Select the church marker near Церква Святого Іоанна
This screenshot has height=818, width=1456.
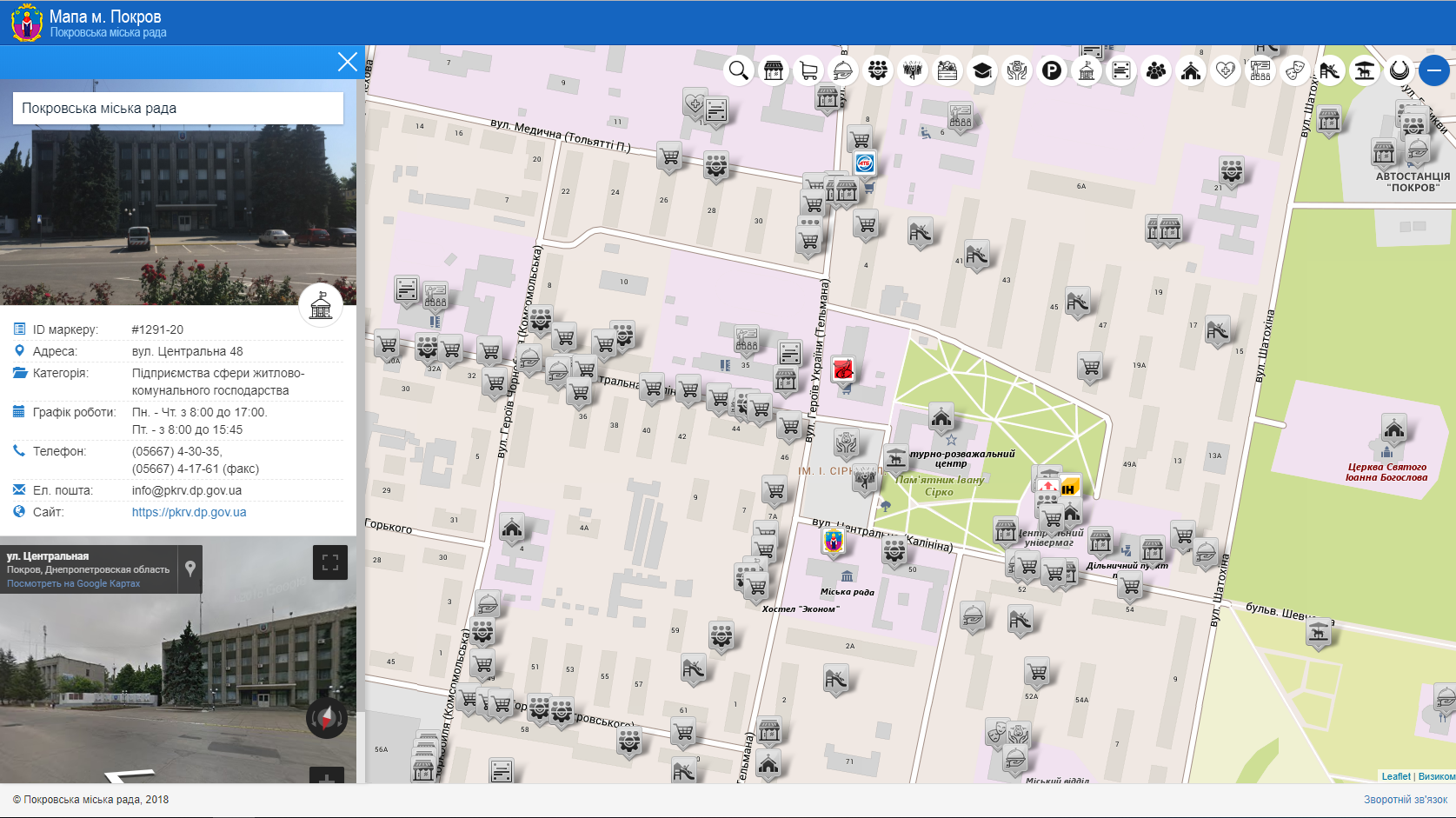[x=1394, y=429]
